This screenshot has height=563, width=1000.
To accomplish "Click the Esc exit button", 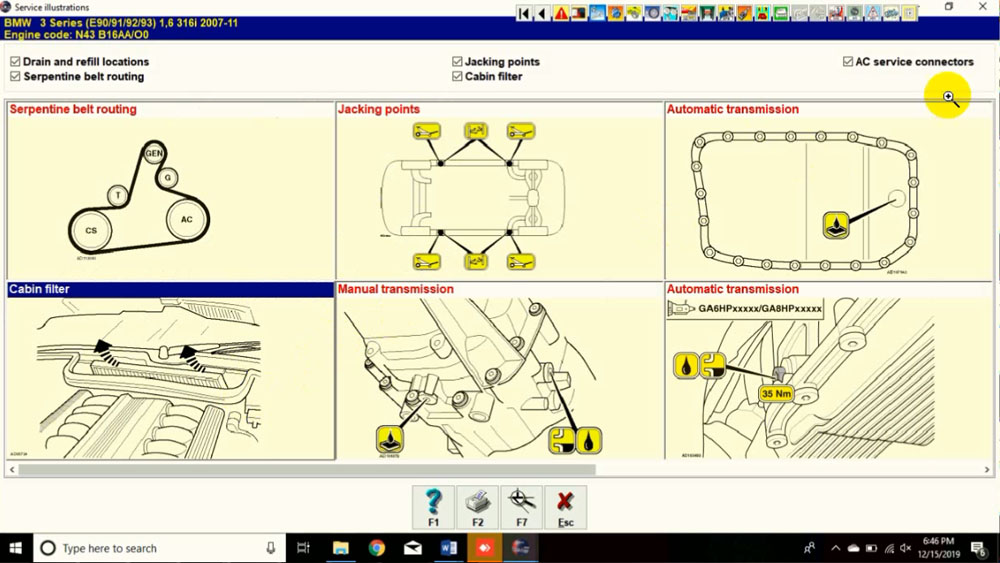I will point(565,508).
